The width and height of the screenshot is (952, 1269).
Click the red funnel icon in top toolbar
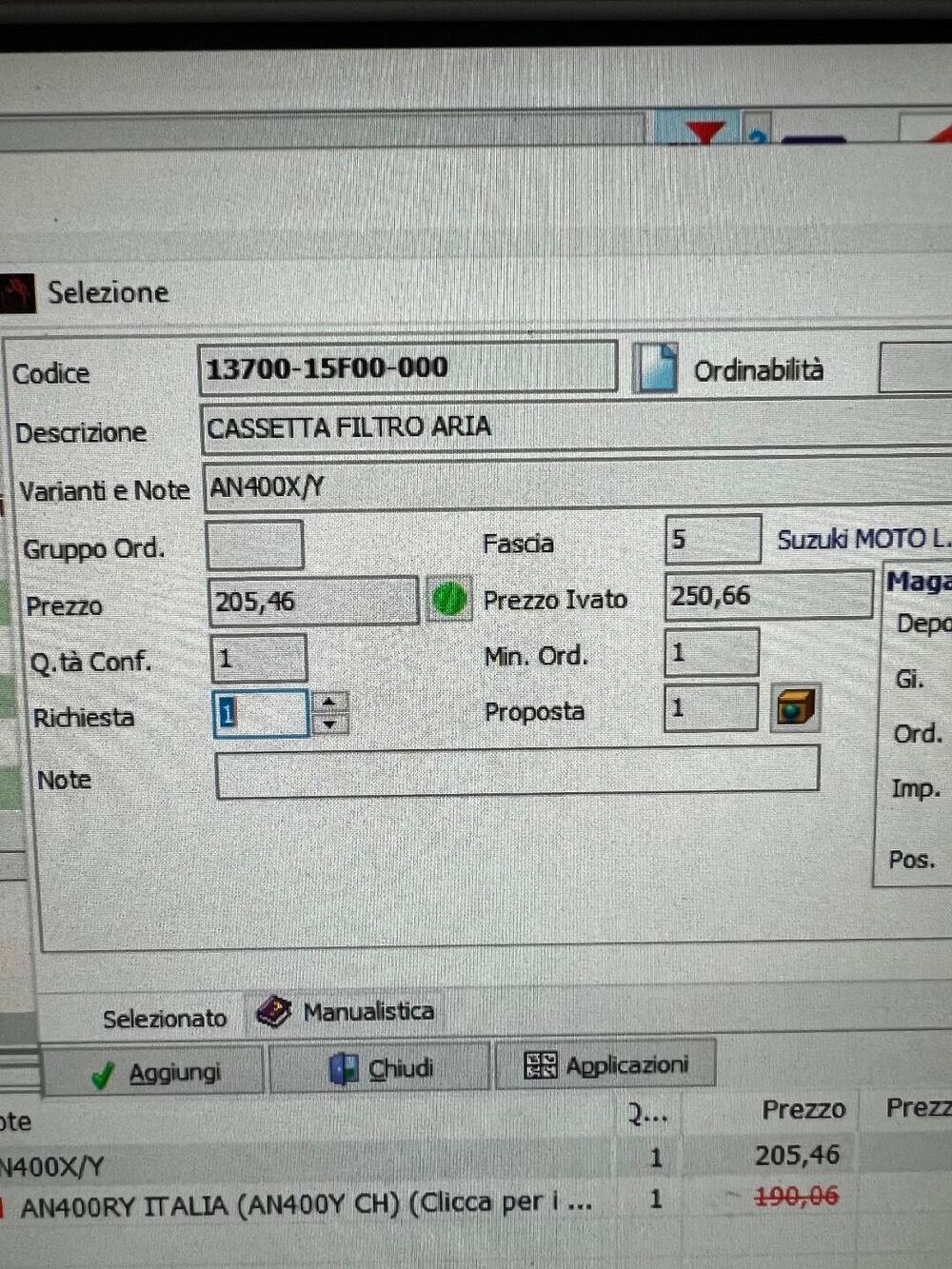pyautogui.click(x=704, y=132)
